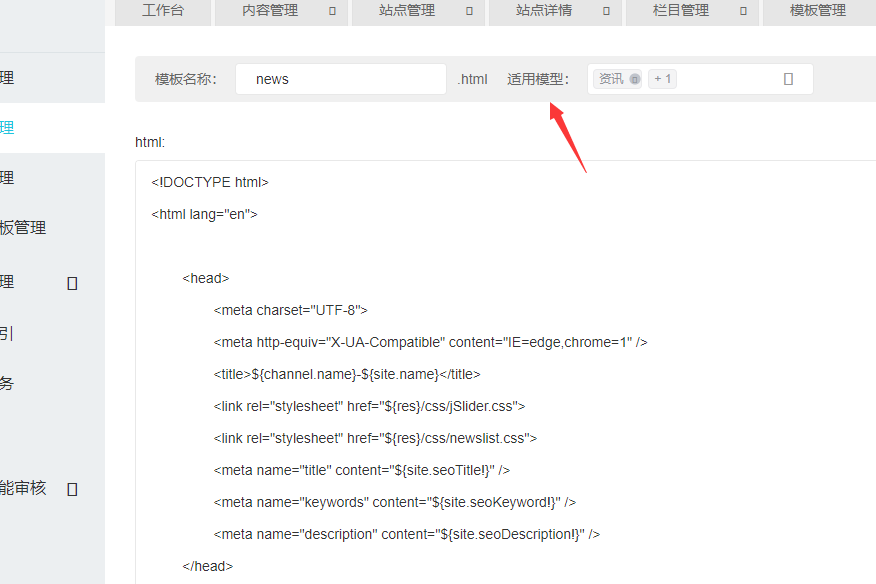Close the 站点管理 tab
The image size is (876, 584).
pos(469,11)
